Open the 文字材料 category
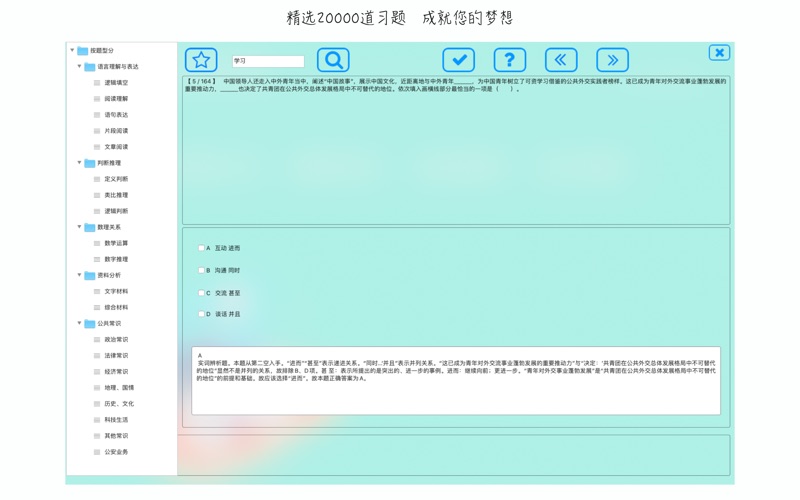 116,291
